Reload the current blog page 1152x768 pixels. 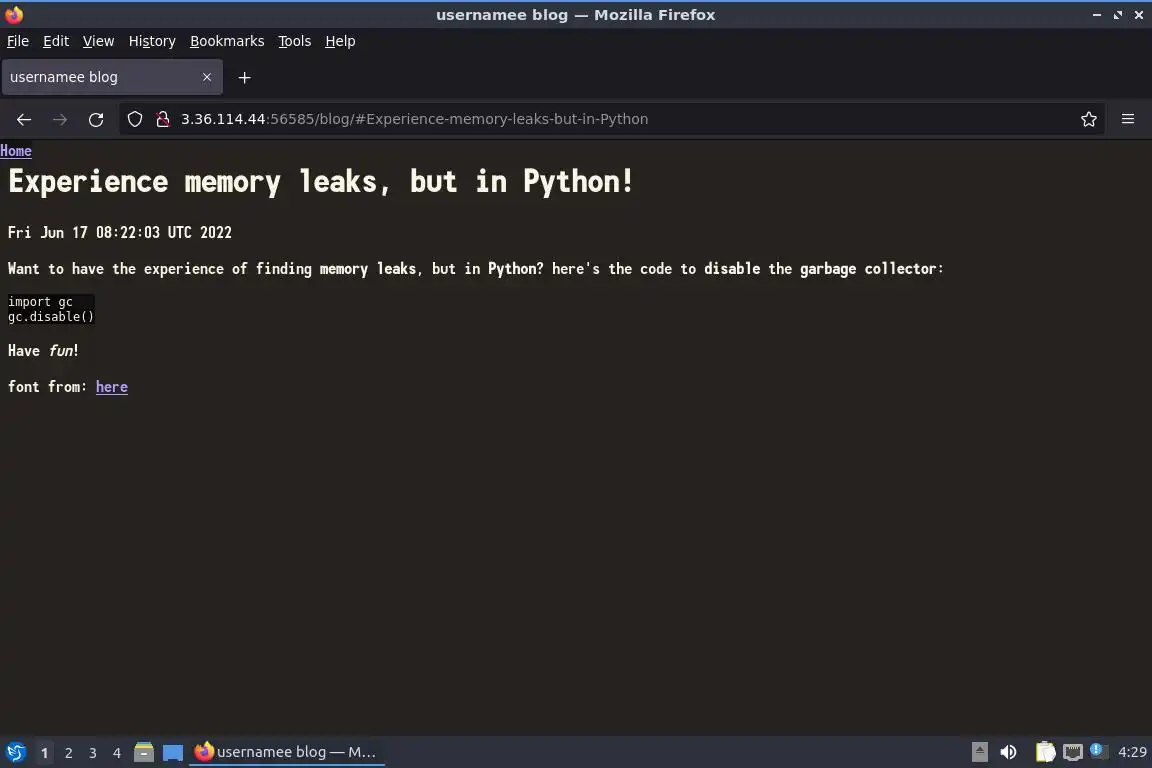pyautogui.click(x=96, y=119)
